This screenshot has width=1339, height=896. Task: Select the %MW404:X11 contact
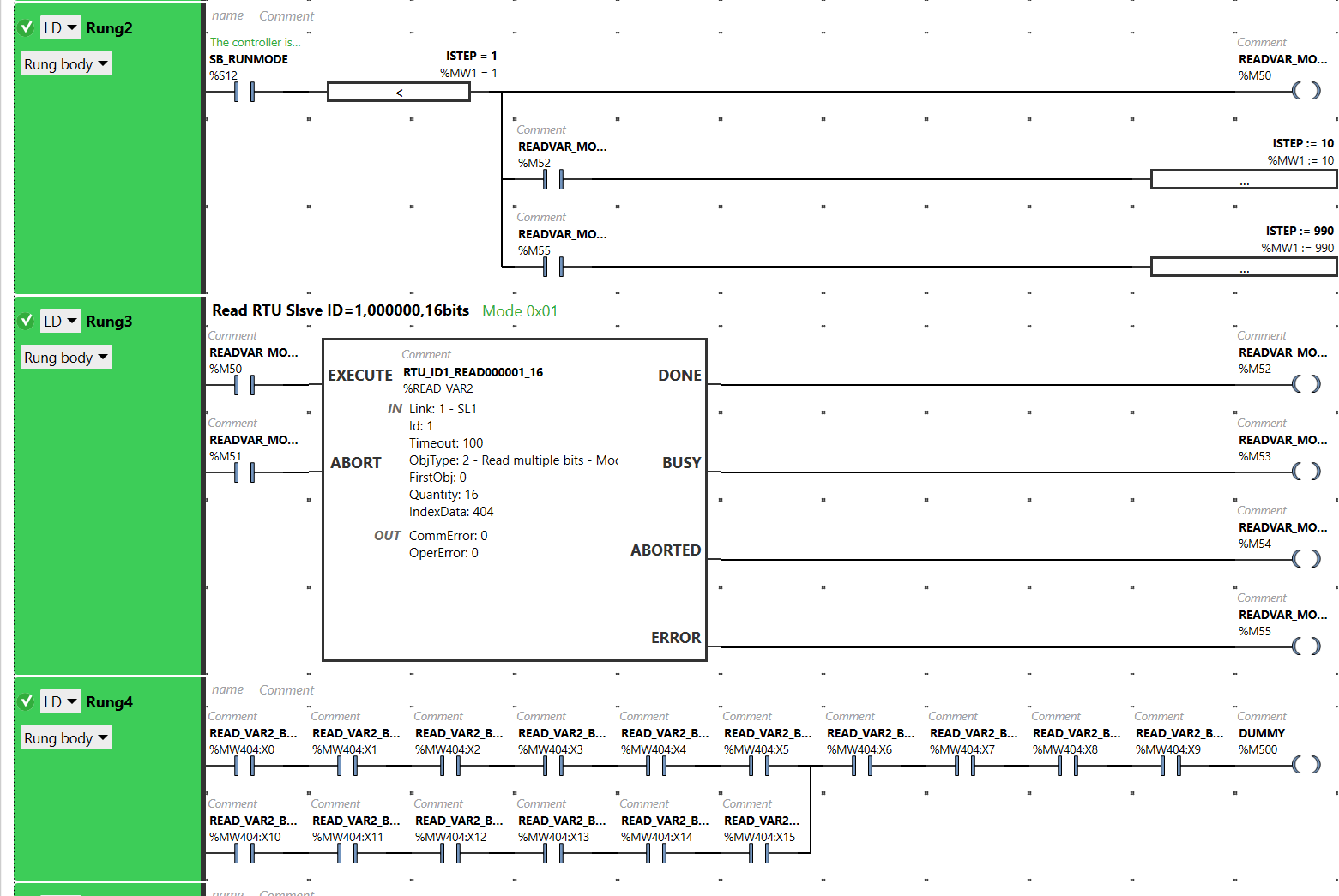[347, 853]
